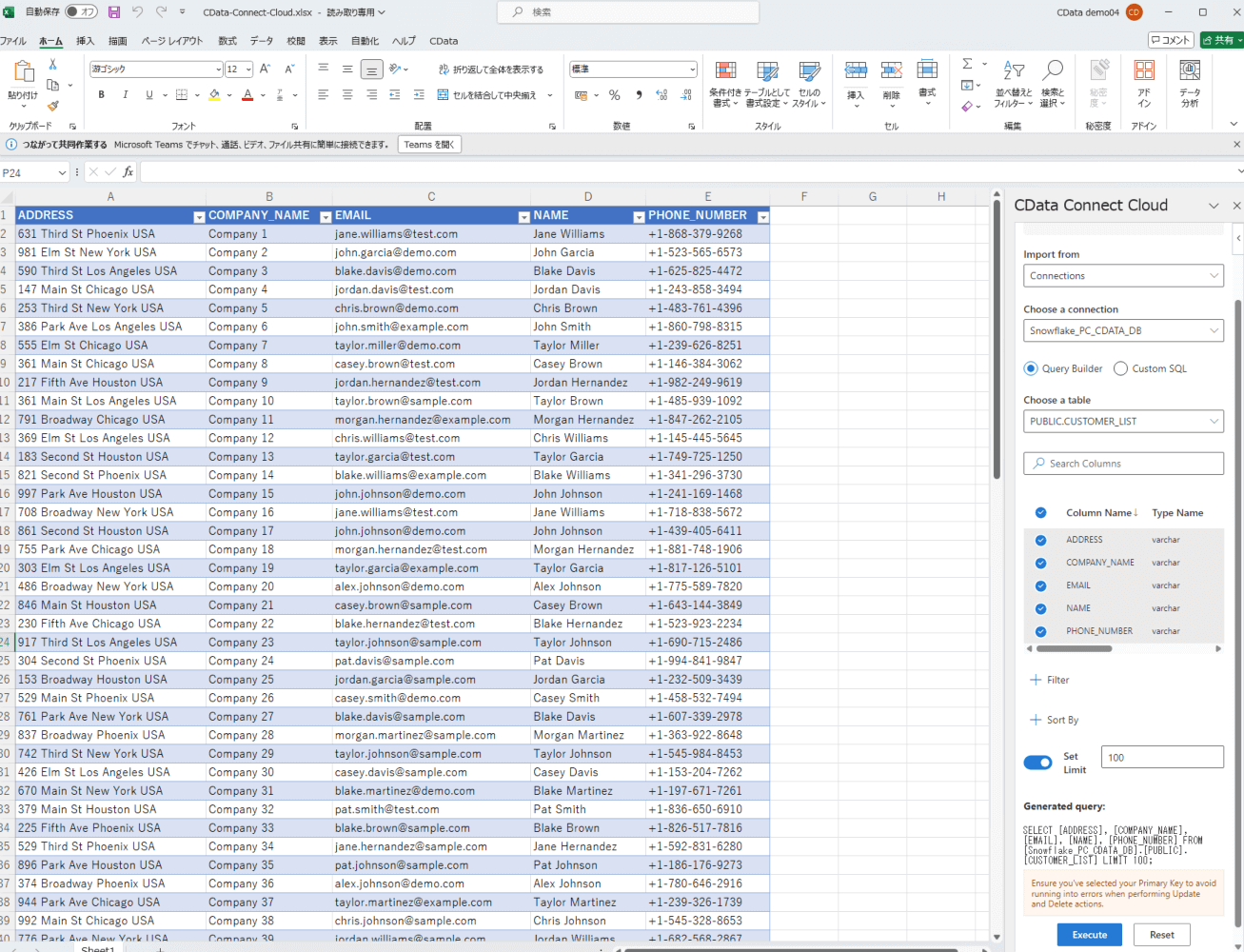Click the Merge and Center cells icon
The width and height of the screenshot is (1244, 952).
(444, 95)
